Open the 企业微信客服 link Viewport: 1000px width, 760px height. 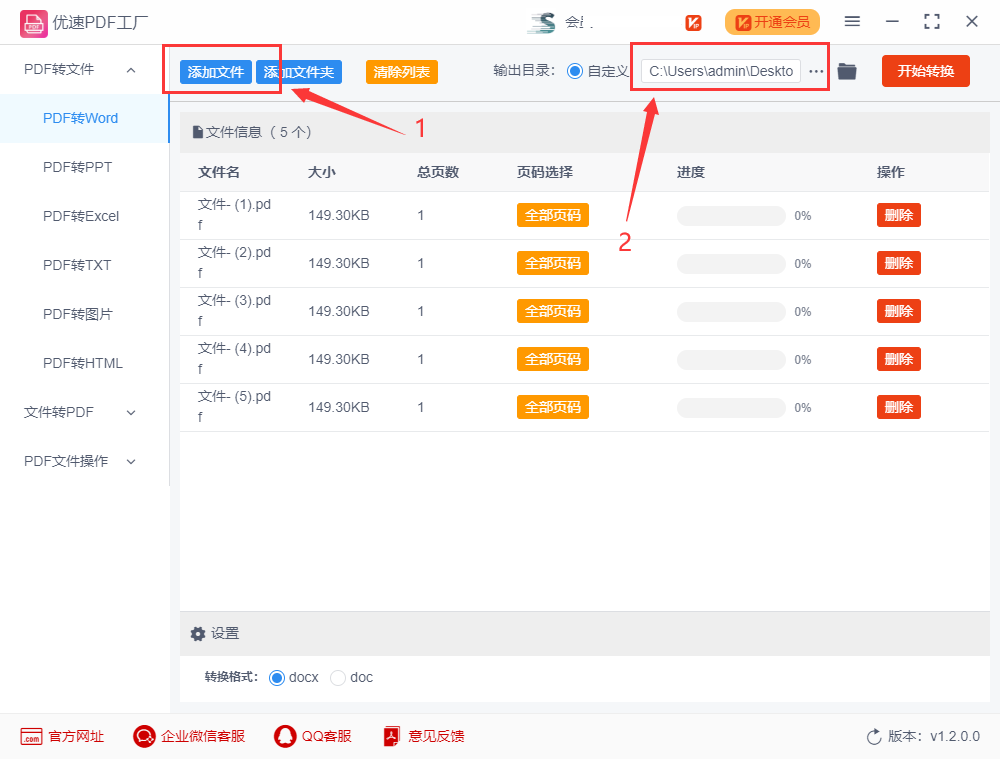tap(203, 736)
